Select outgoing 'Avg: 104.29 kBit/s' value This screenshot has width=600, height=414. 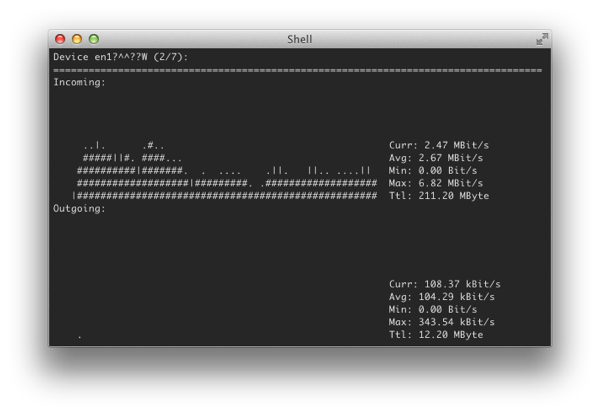coord(442,297)
